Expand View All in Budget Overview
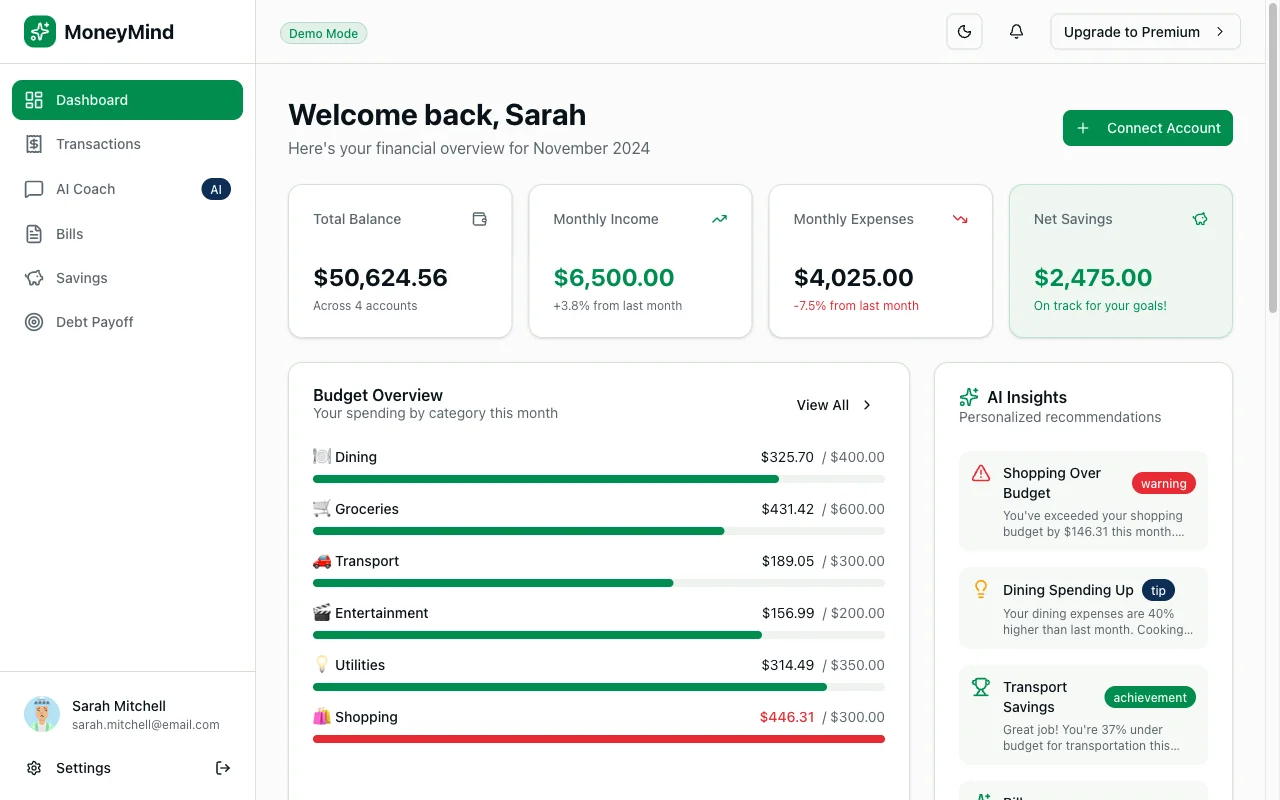This screenshot has width=1280, height=800. pyautogui.click(x=834, y=405)
